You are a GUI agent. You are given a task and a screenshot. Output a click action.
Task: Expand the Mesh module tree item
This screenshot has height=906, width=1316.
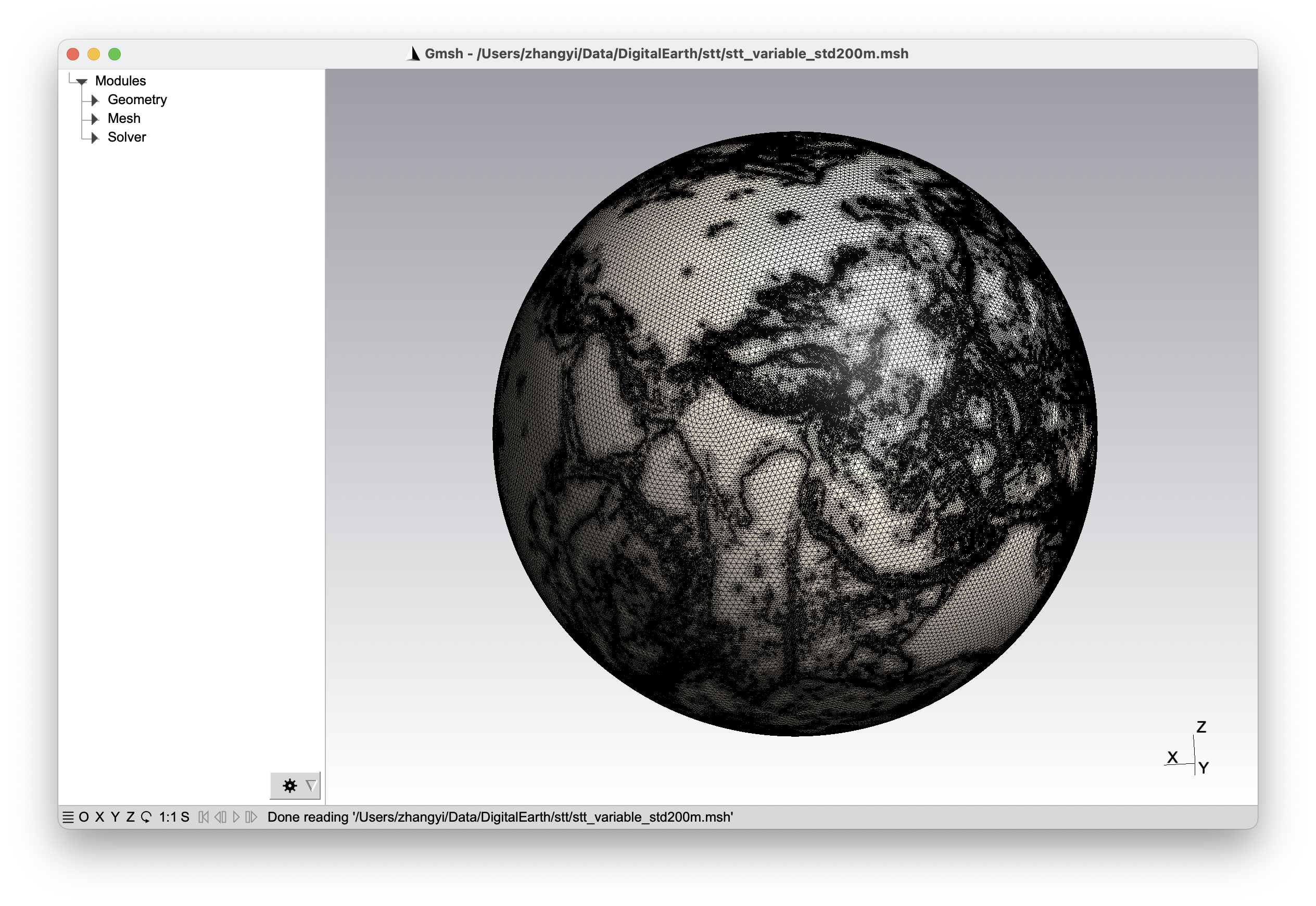coord(95,119)
